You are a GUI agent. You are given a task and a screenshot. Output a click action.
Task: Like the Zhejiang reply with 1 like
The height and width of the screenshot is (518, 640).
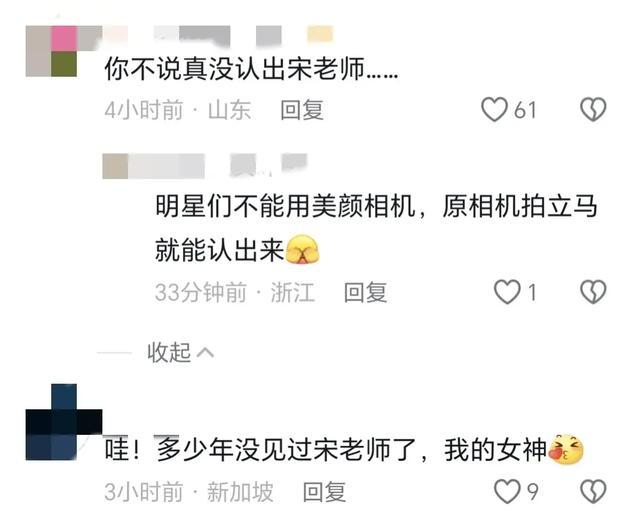[507, 292]
